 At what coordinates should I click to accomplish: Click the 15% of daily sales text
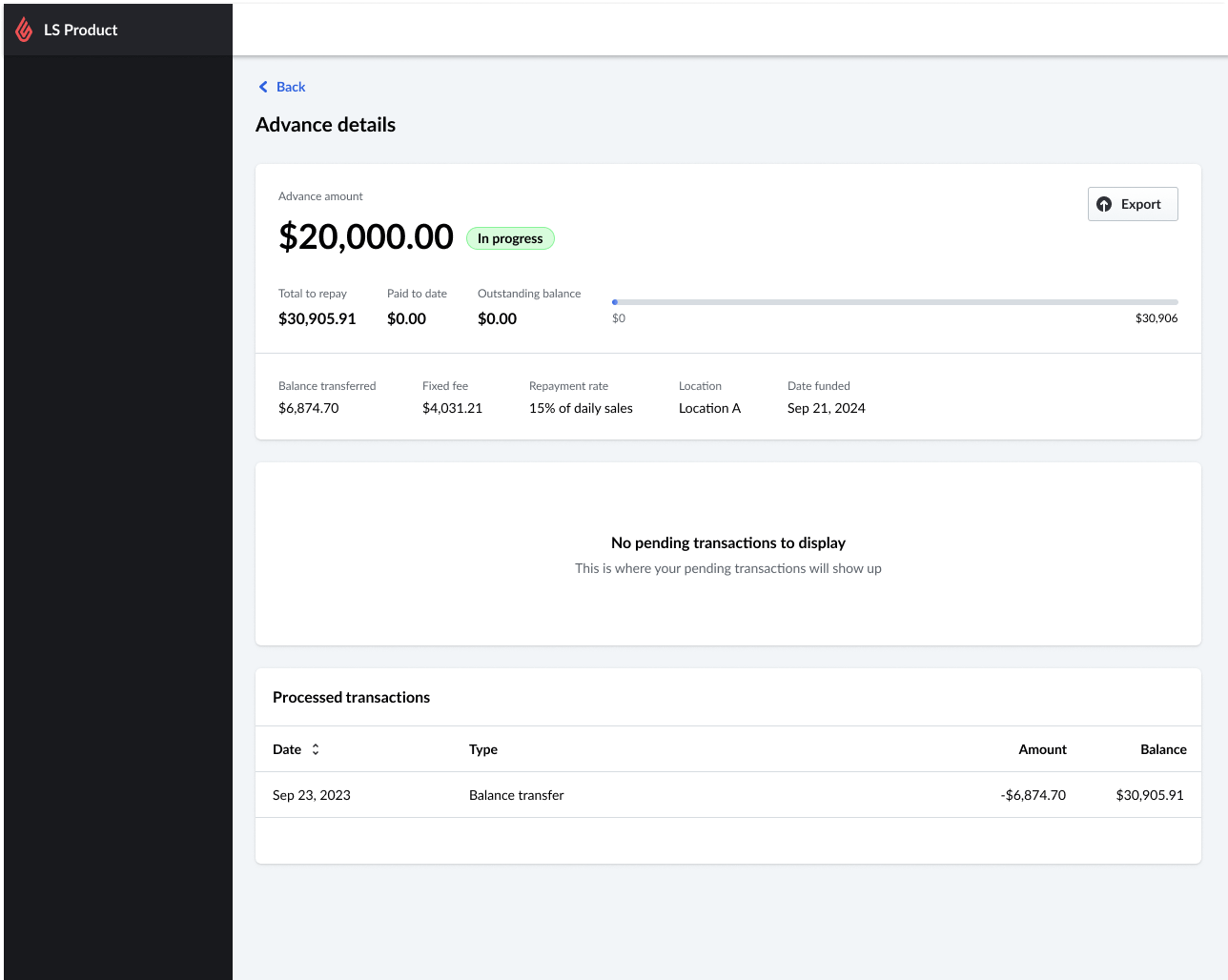click(581, 408)
